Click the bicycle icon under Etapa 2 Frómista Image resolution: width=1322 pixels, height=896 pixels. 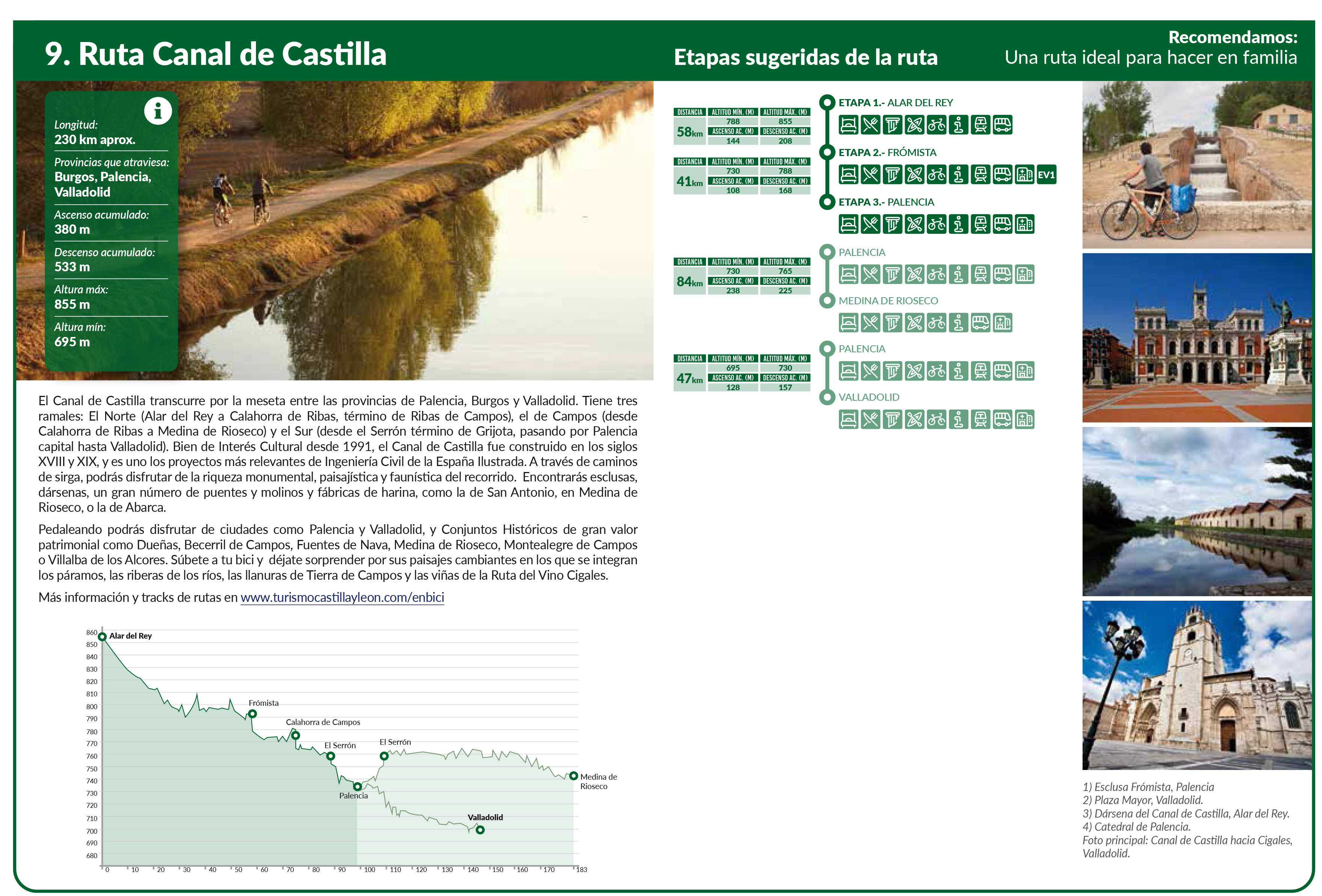pos(936,174)
